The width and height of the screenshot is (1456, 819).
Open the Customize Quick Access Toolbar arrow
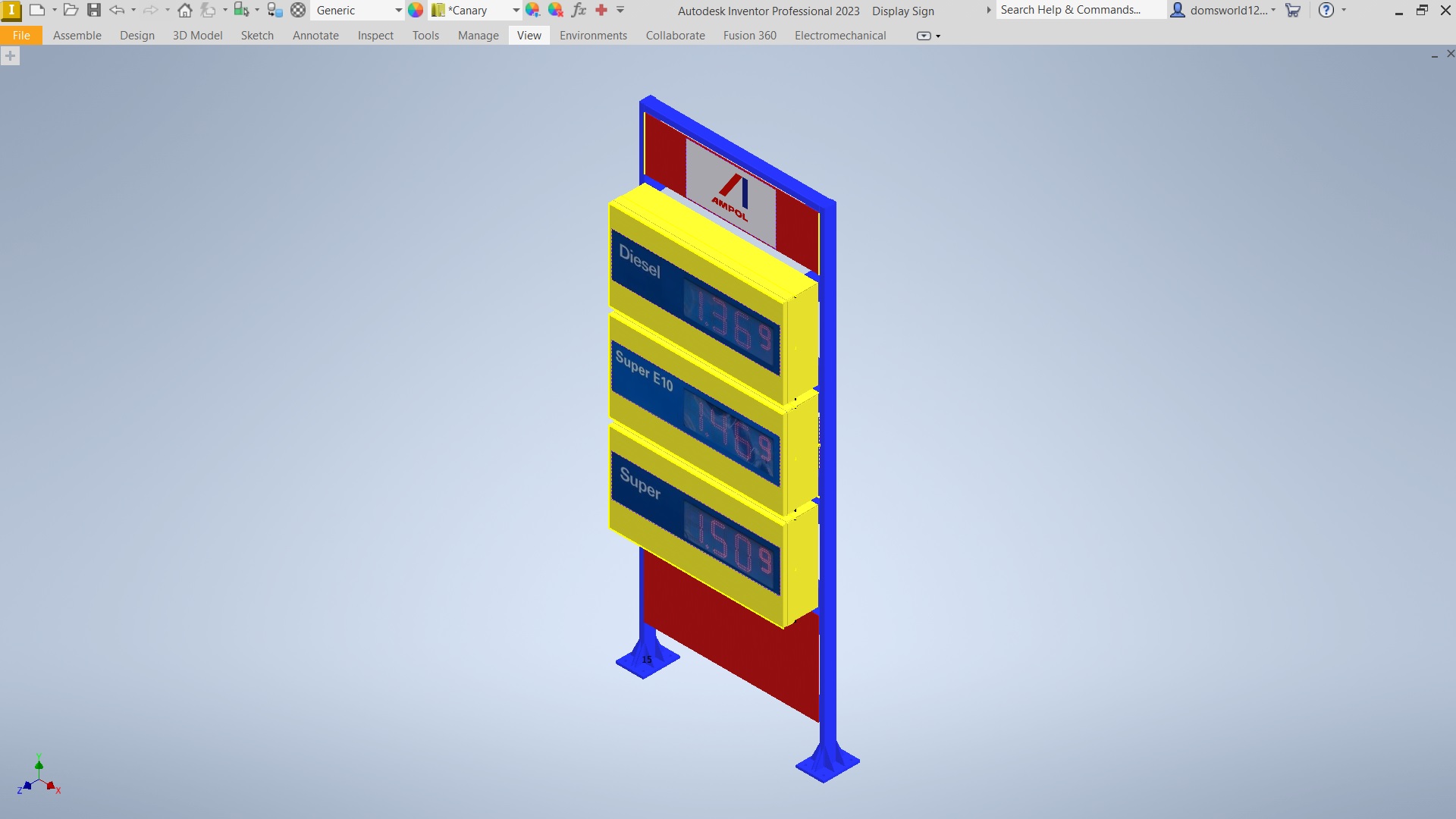point(620,10)
